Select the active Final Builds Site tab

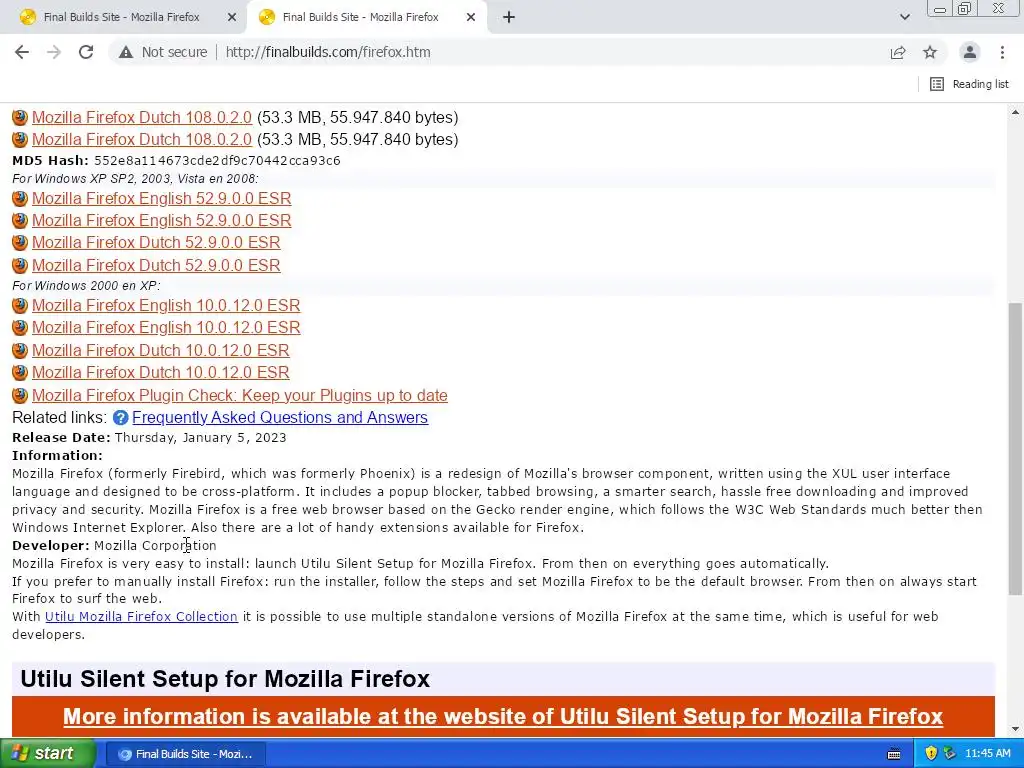click(360, 17)
